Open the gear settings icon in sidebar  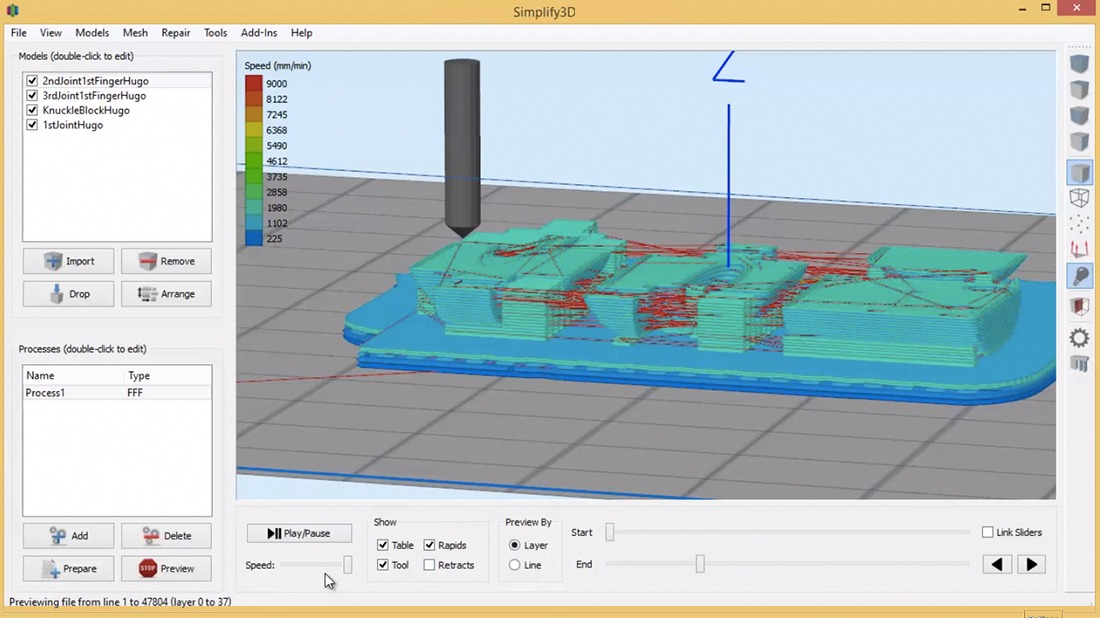[x=1079, y=338]
